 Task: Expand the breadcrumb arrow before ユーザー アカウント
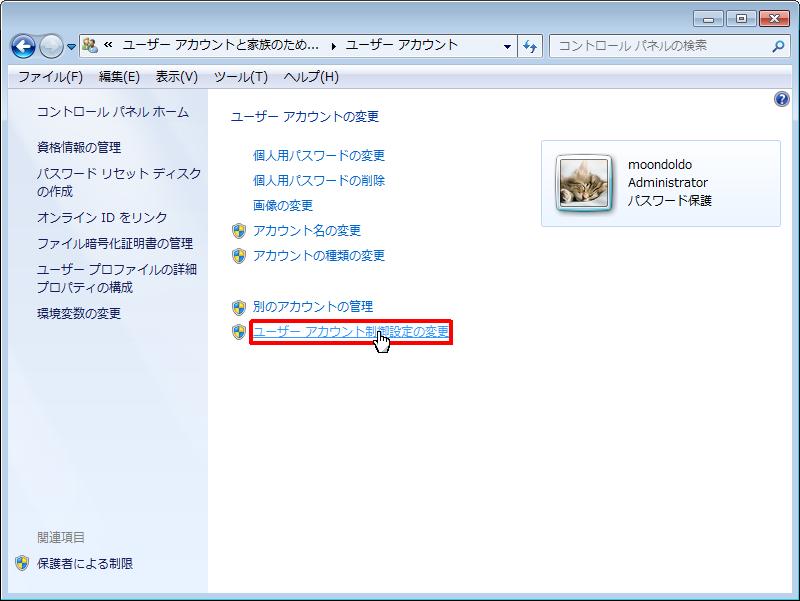coord(335,45)
